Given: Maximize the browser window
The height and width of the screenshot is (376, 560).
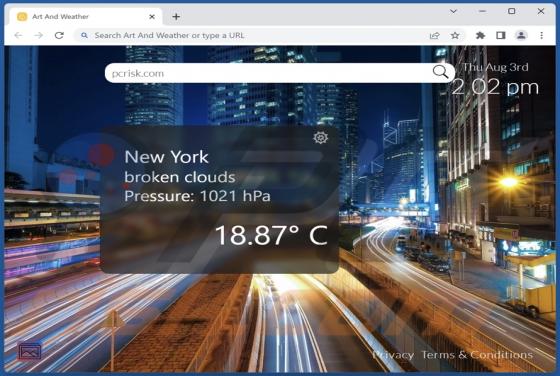Looking at the screenshot, I should click(x=511, y=11).
